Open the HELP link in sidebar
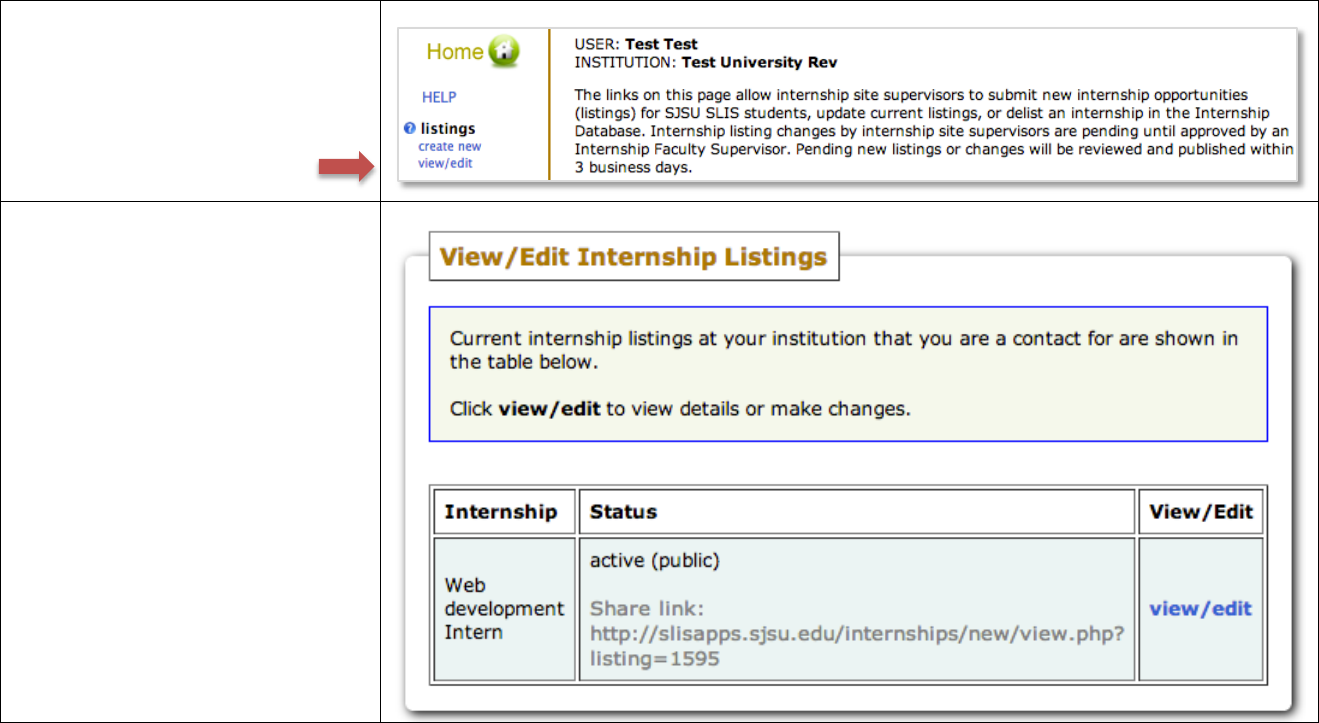The height and width of the screenshot is (723, 1319). (439, 97)
